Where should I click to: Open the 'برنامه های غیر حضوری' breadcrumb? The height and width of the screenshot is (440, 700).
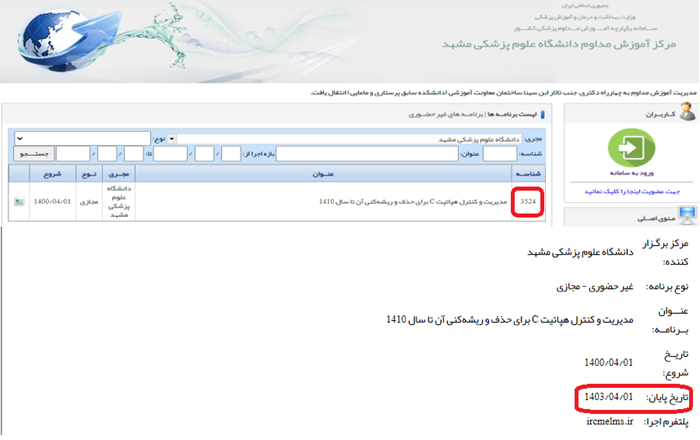(x=446, y=115)
